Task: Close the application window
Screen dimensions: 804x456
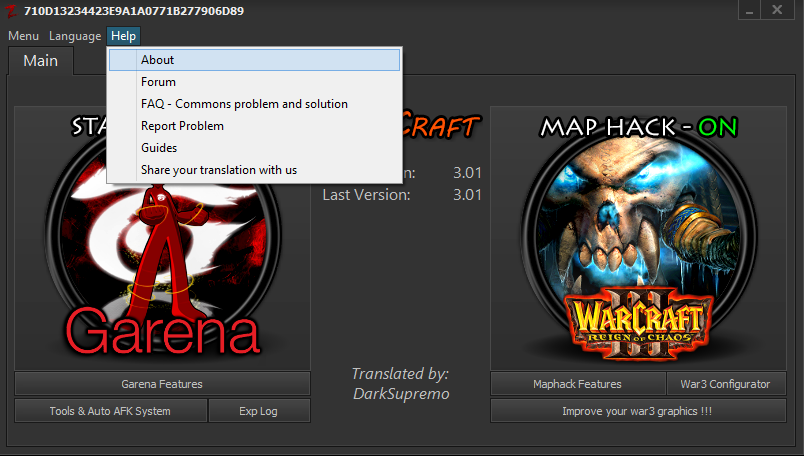Action: point(777,10)
